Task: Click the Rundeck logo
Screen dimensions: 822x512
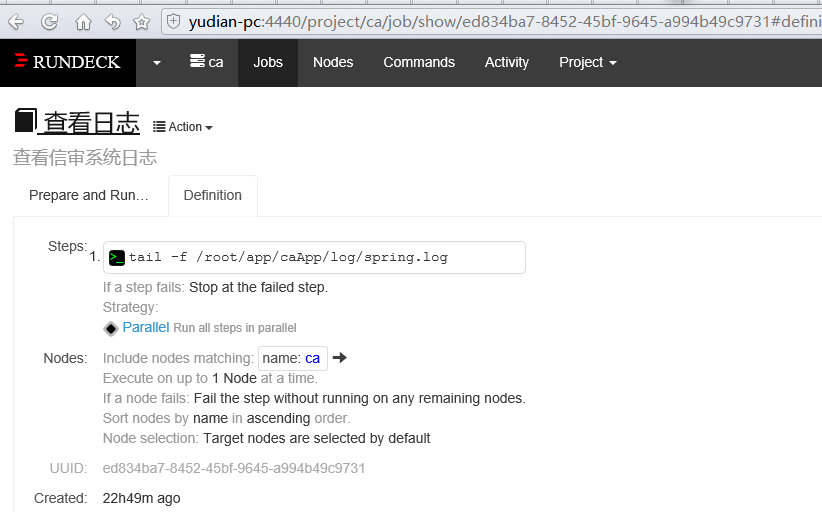Action: [x=67, y=62]
